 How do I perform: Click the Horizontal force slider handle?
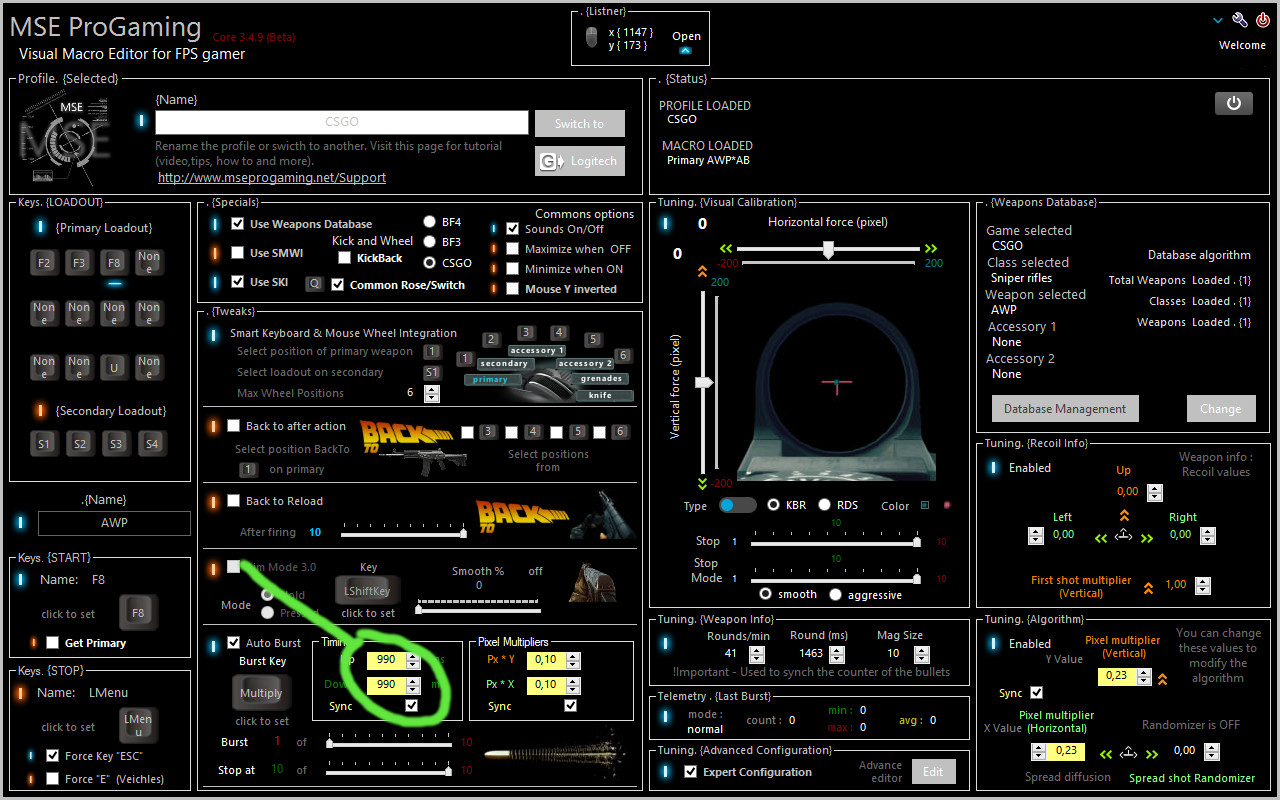pos(828,249)
